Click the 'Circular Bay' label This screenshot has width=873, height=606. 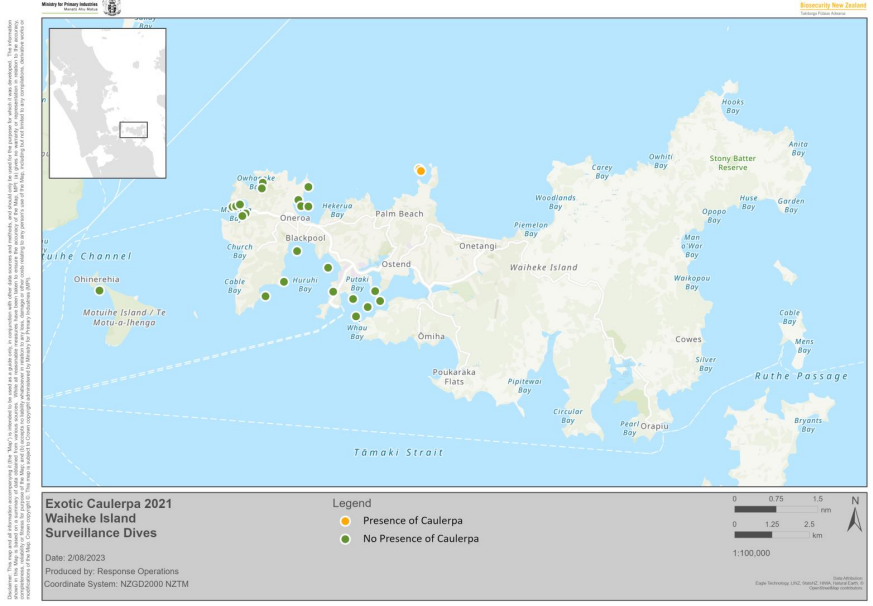pyautogui.click(x=568, y=416)
